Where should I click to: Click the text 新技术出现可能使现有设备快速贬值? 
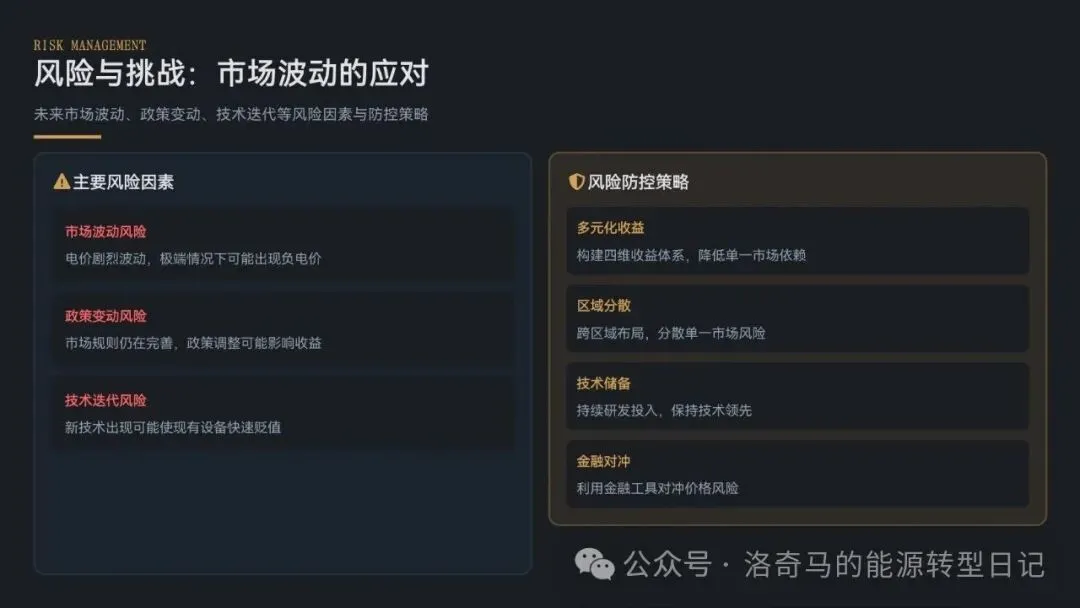tap(173, 427)
